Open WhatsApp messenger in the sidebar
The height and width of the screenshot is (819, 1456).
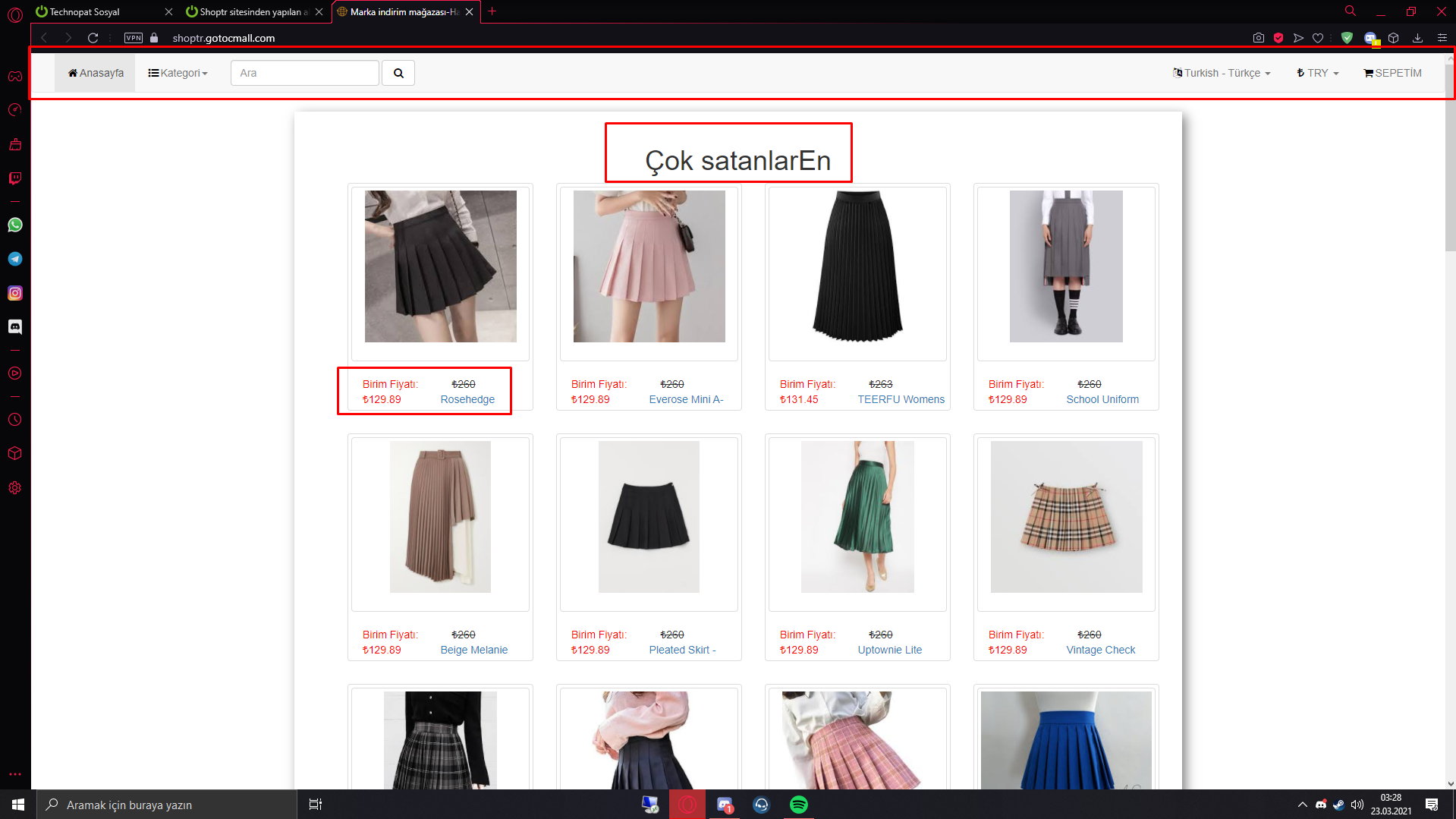pos(15,225)
